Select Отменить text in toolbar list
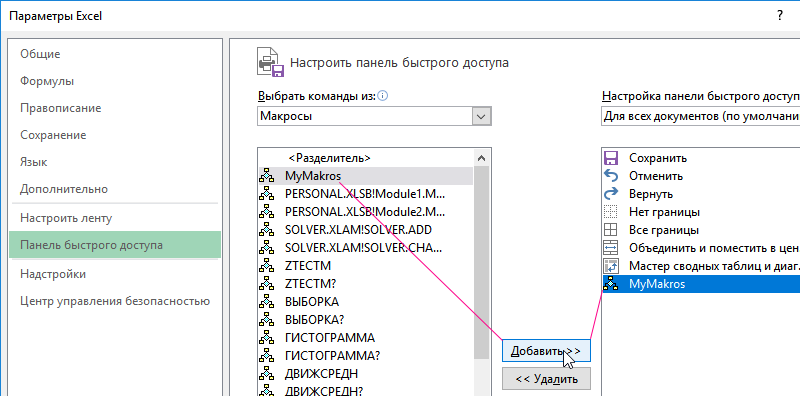 [656, 176]
